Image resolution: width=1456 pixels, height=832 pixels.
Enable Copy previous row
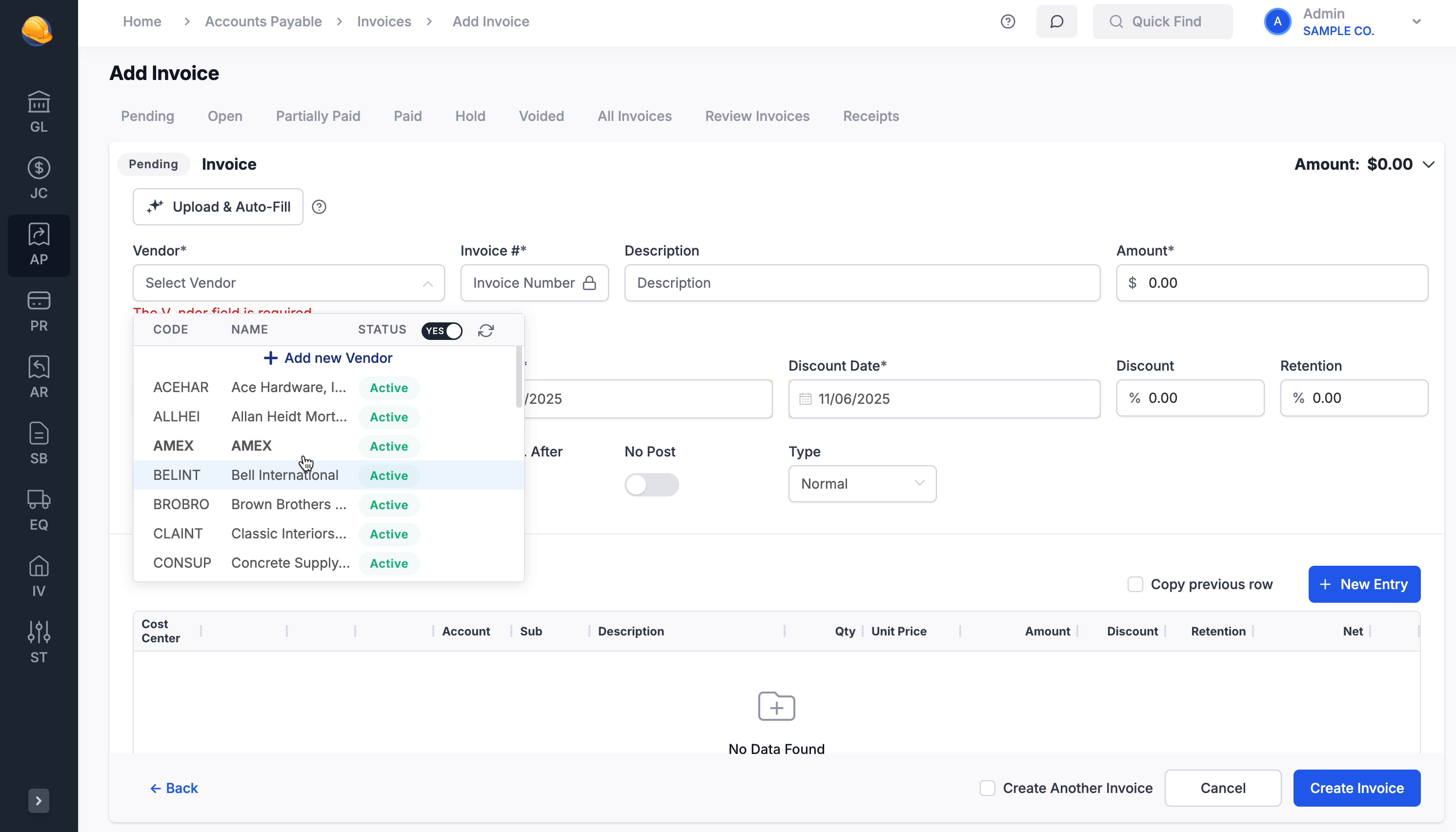(1135, 583)
